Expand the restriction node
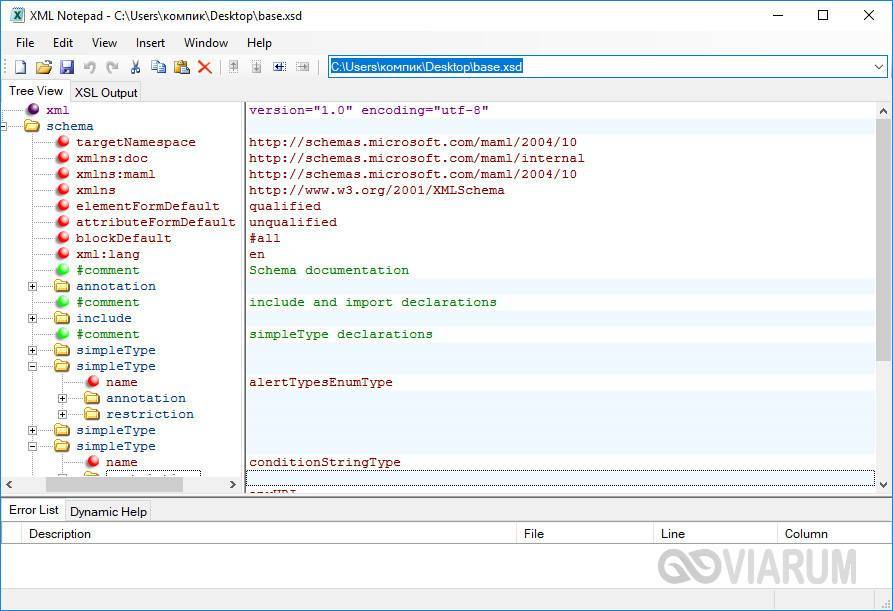The height and width of the screenshot is (611, 893). (62, 414)
